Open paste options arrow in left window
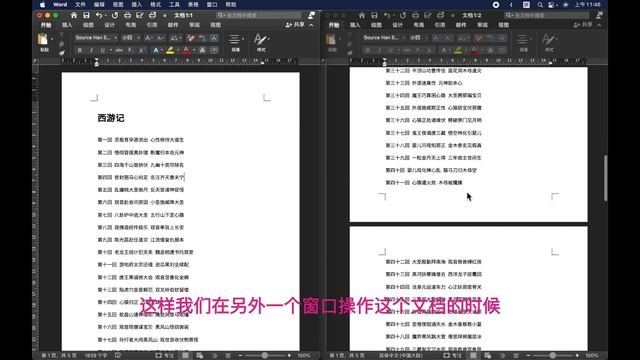The width and height of the screenshot is (640, 360). (x=52, y=39)
